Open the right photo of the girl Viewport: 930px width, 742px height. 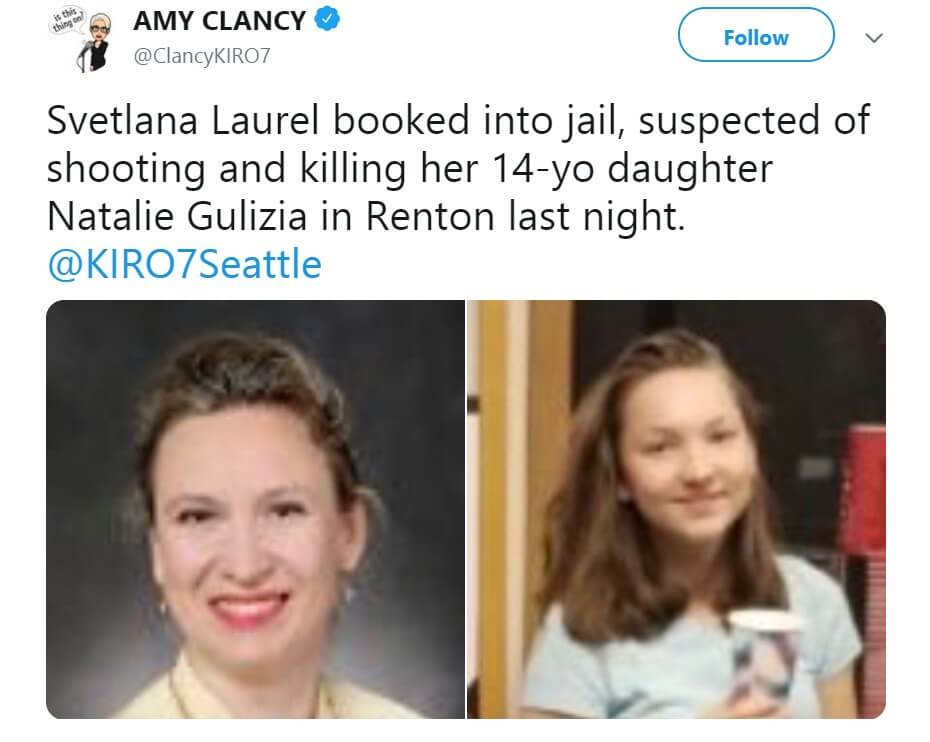pos(677,509)
